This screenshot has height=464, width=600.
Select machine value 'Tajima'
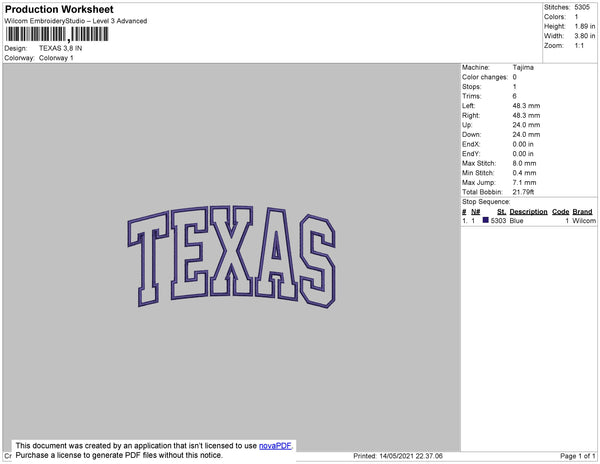click(523, 67)
